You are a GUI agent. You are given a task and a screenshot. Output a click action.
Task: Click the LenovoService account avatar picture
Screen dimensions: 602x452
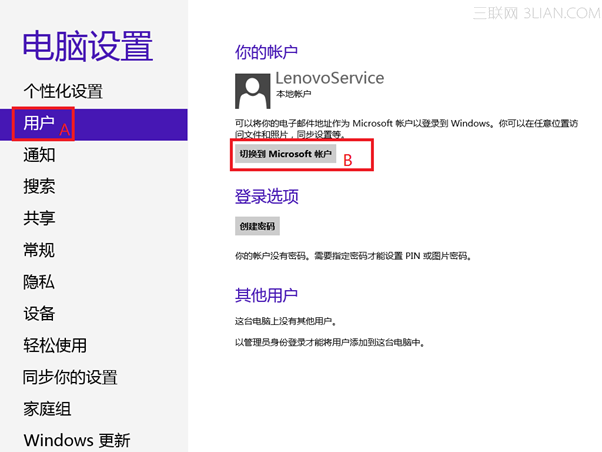coord(253,91)
